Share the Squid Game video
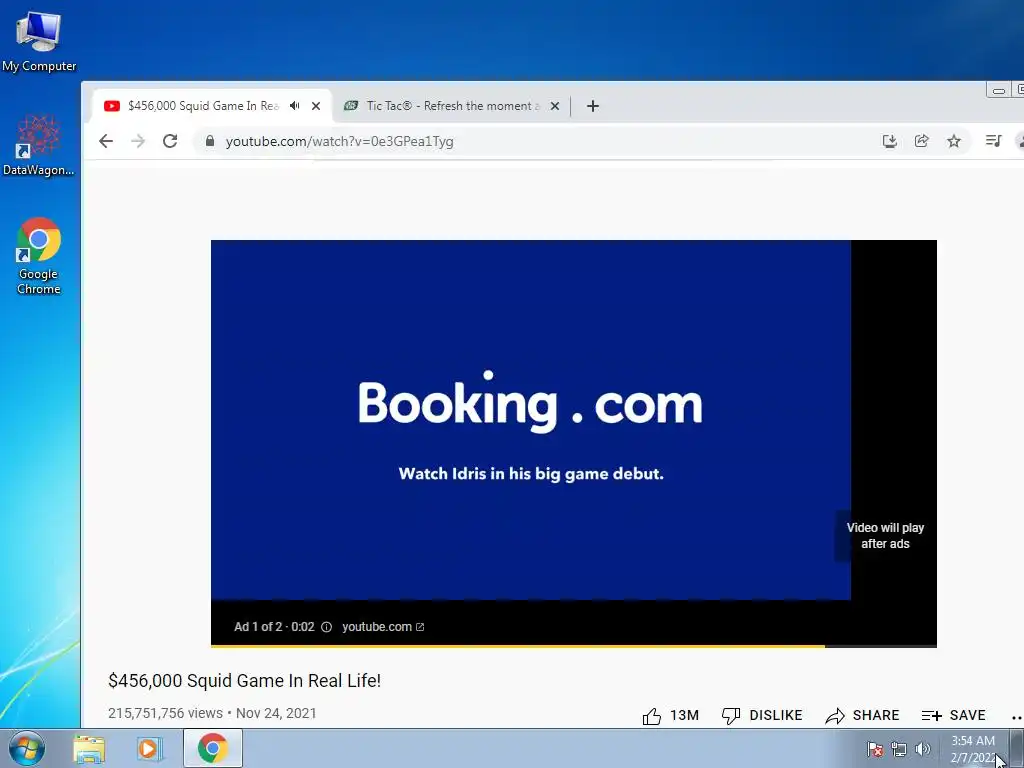 (863, 716)
